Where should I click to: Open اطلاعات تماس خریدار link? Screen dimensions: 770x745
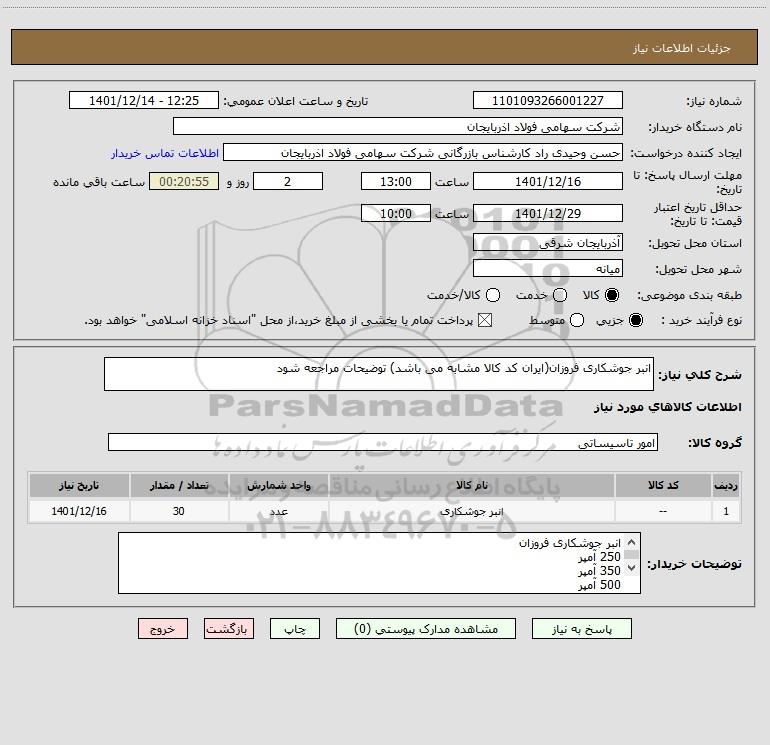[x=165, y=153]
